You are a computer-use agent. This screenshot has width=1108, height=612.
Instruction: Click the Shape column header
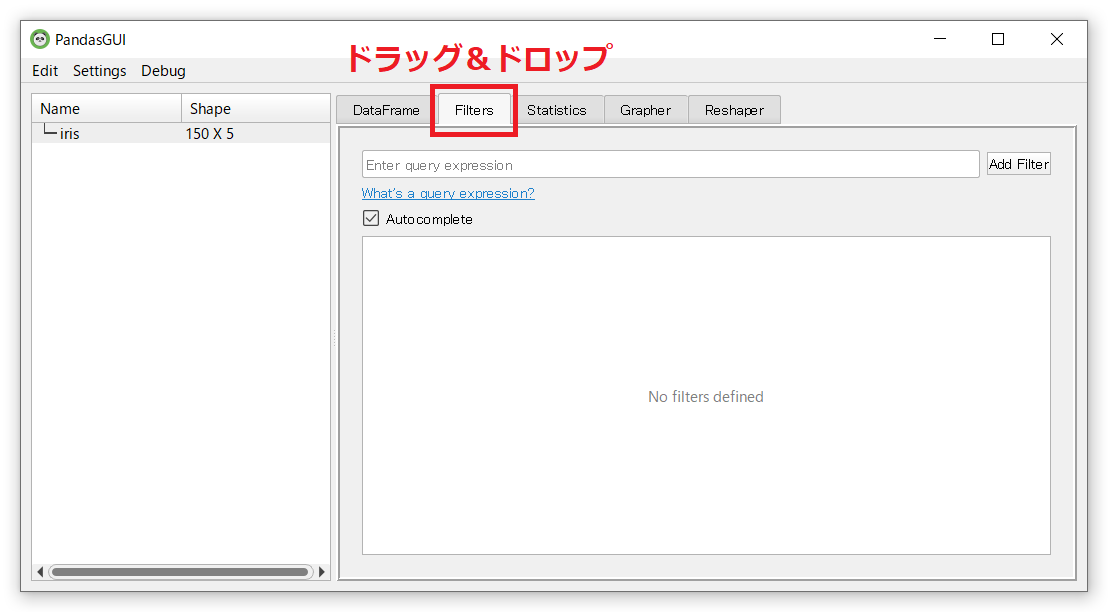[255, 109]
